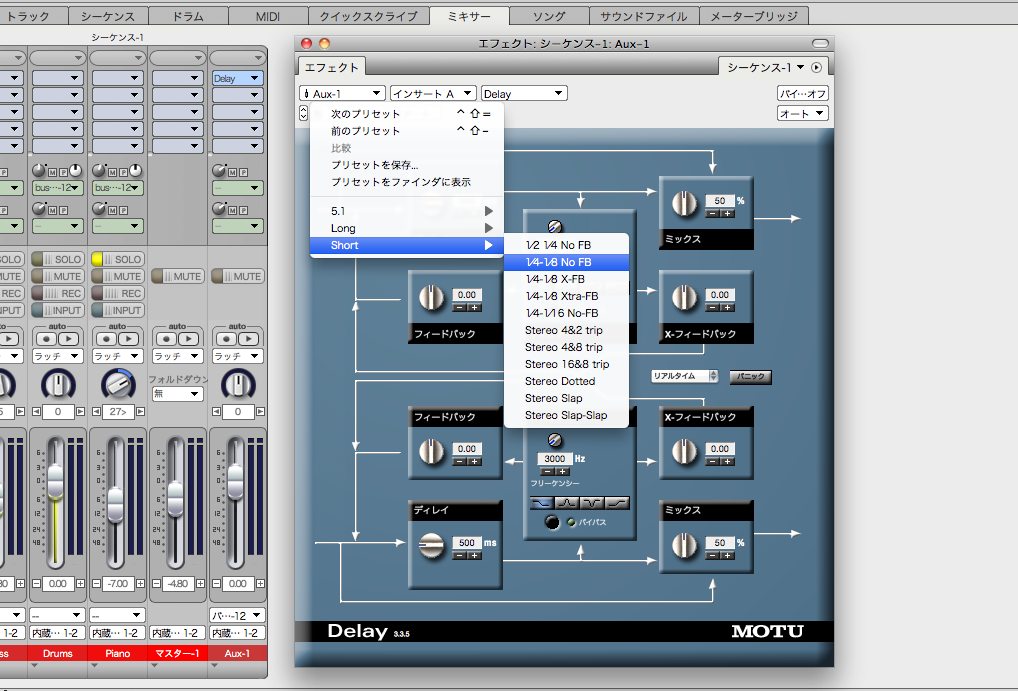This screenshot has width=1018, height=691.
Task: Click the Piano fader value field -7.00
Action: (118, 583)
